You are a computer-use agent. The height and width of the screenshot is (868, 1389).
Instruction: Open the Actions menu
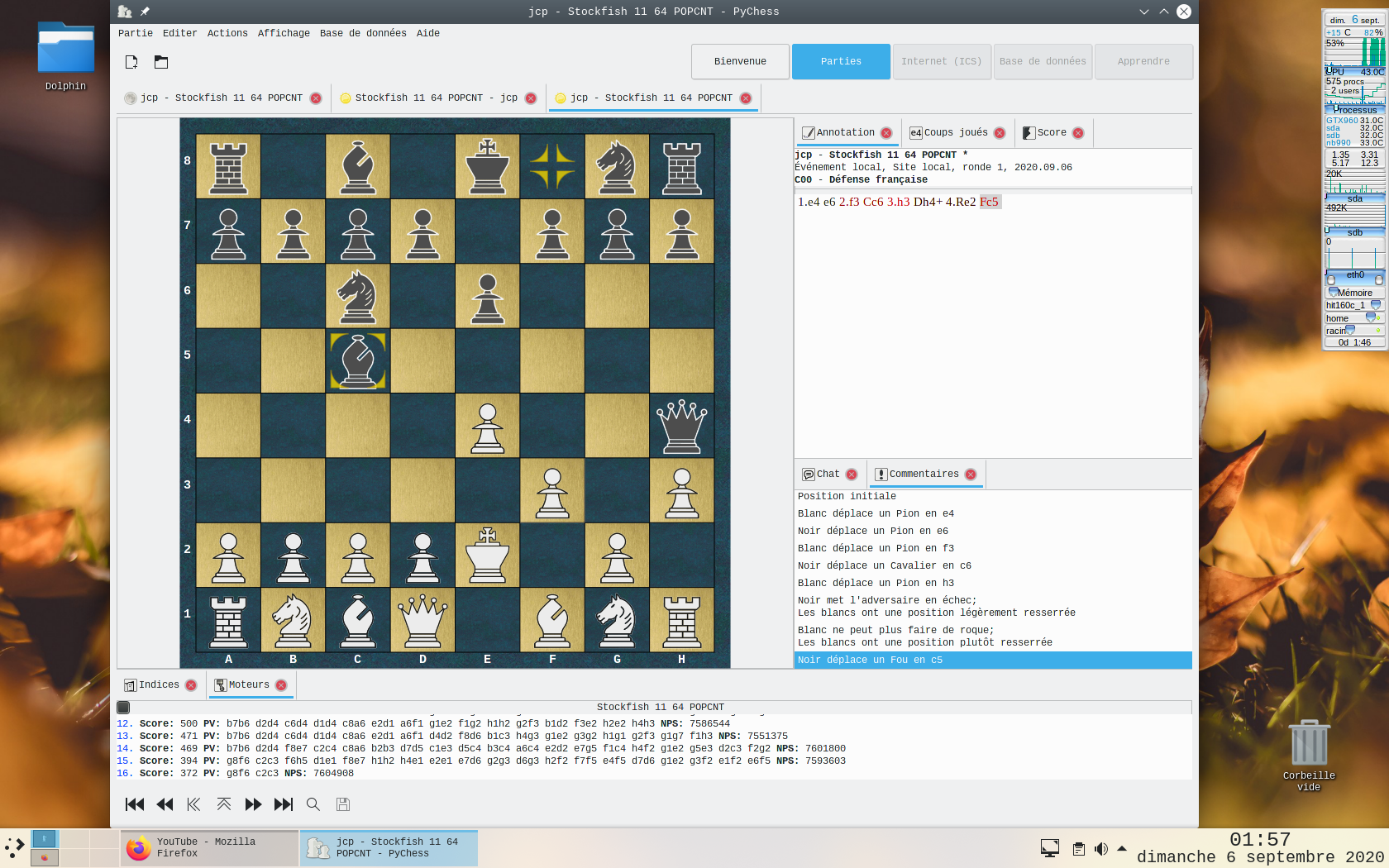(227, 34)
